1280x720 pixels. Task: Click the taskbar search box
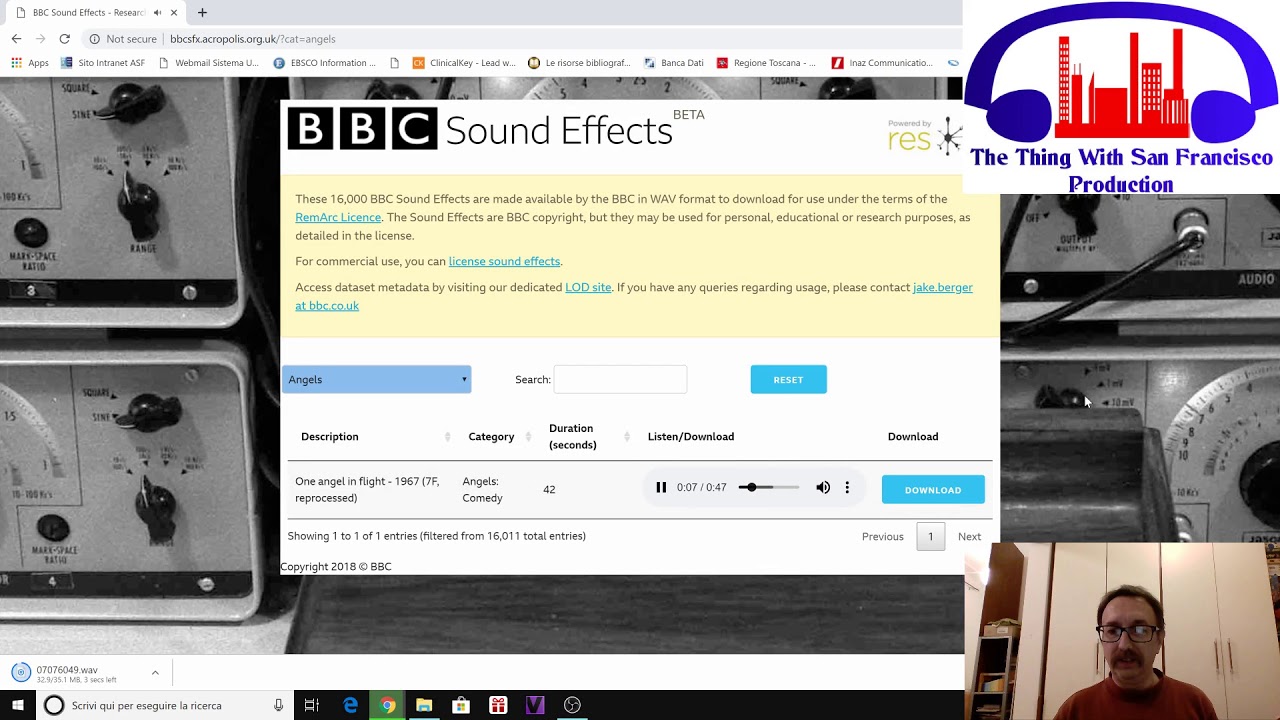click(165, 705)
